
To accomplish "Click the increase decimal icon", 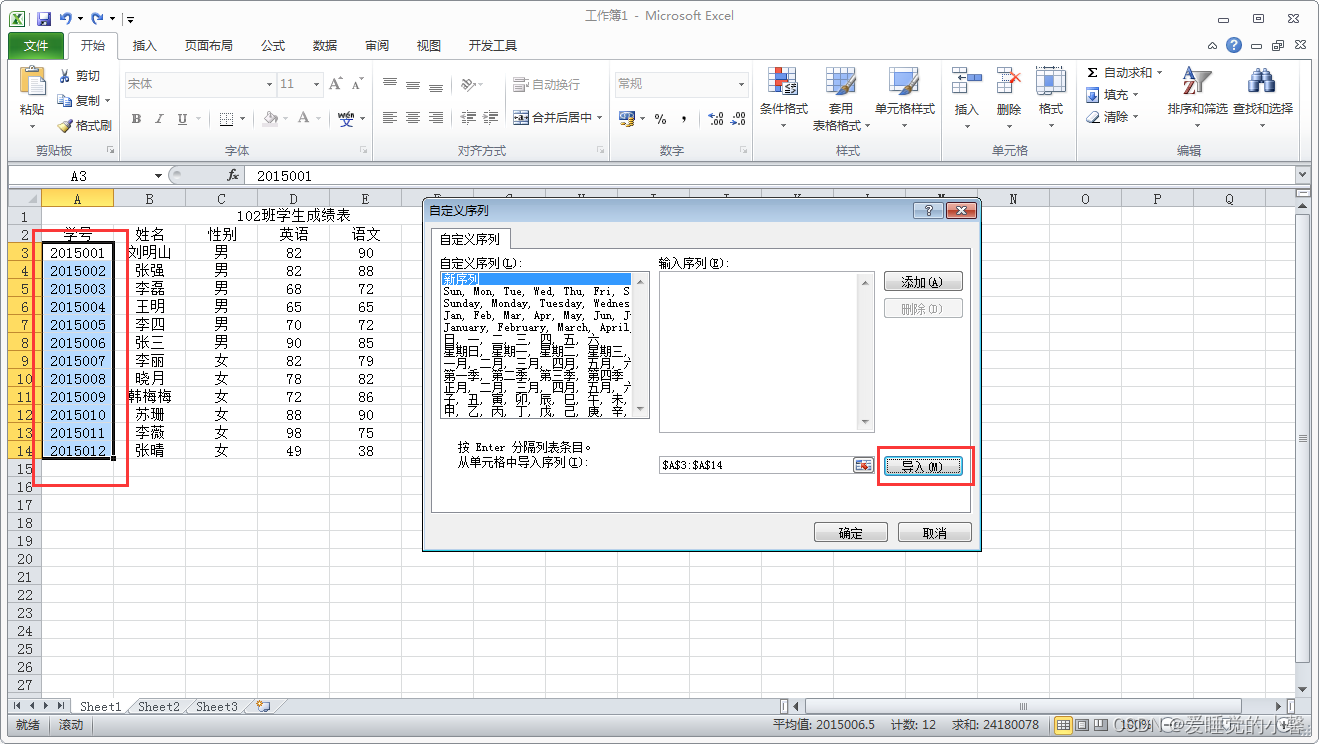I will pos(715,119).
